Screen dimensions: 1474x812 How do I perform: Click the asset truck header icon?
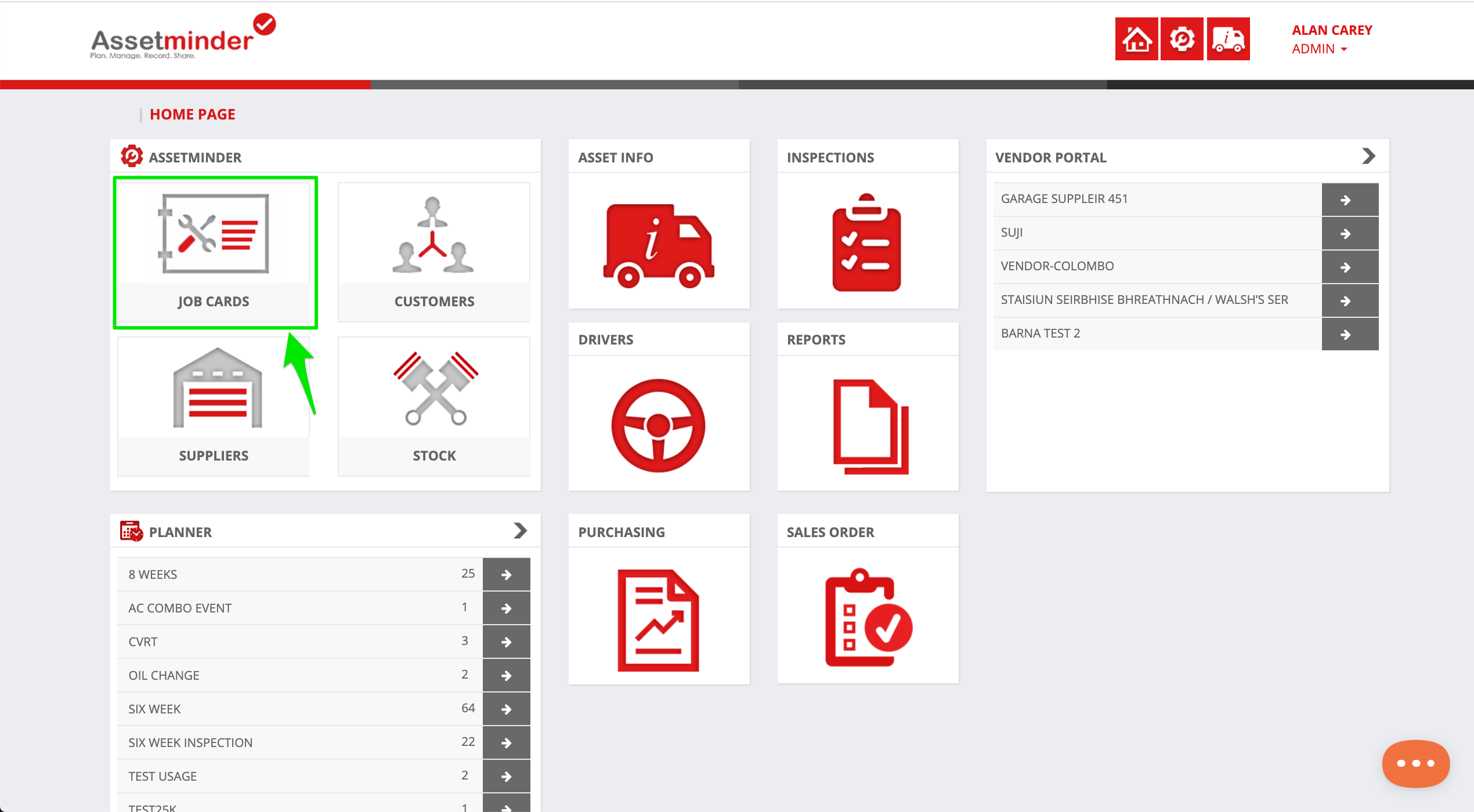click(1228, 39)
